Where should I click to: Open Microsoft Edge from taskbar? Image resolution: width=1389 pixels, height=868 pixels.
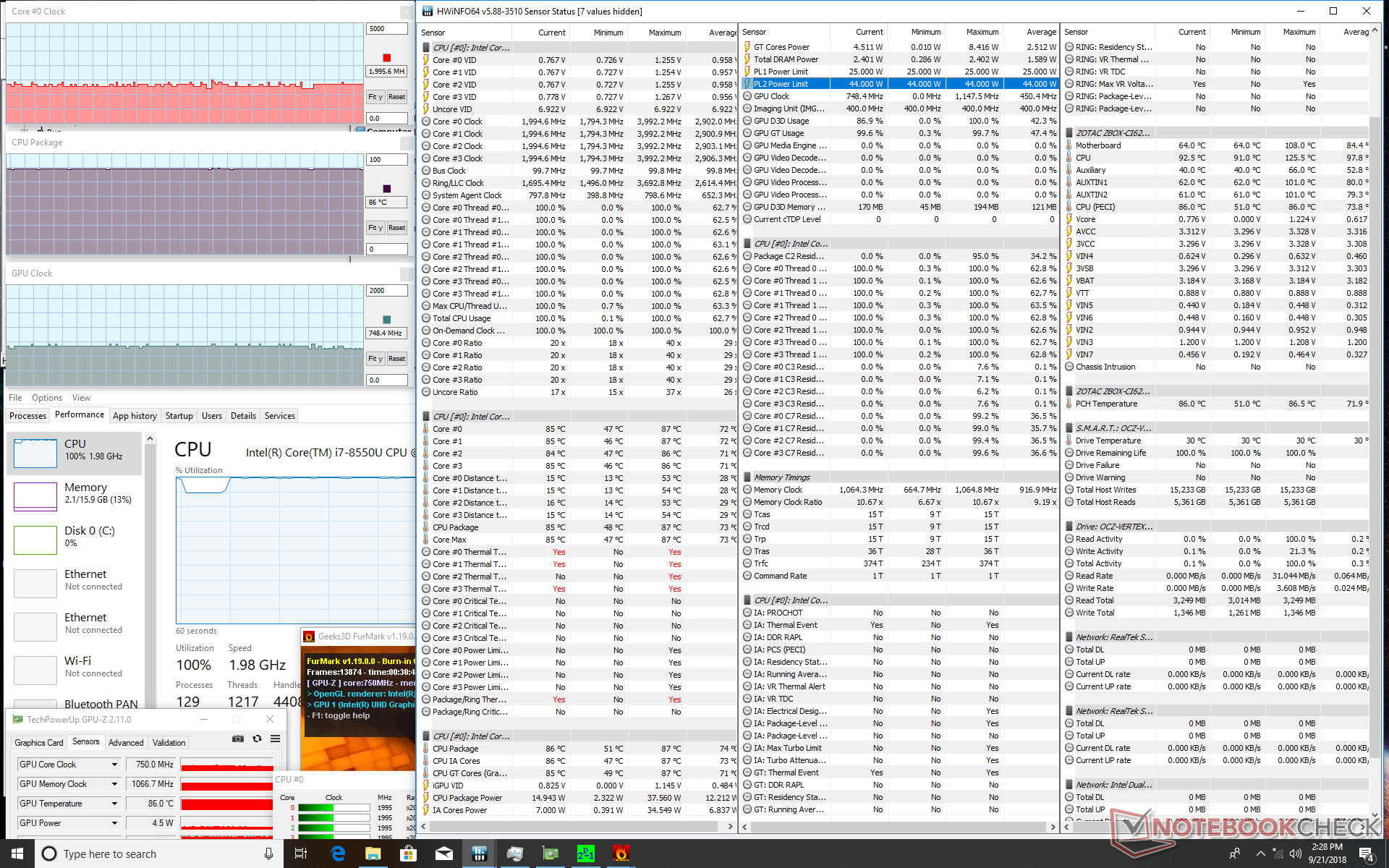(338, 854)
